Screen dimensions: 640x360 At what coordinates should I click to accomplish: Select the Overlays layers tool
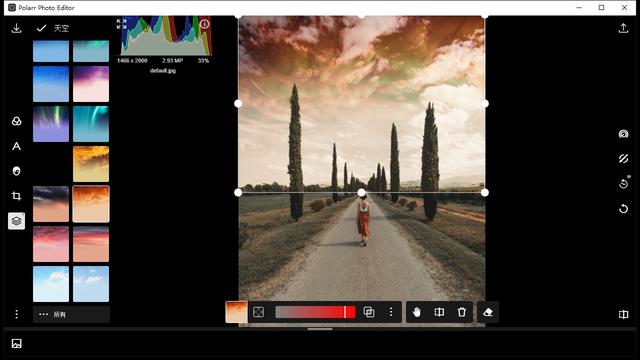[x=16, y=221]
